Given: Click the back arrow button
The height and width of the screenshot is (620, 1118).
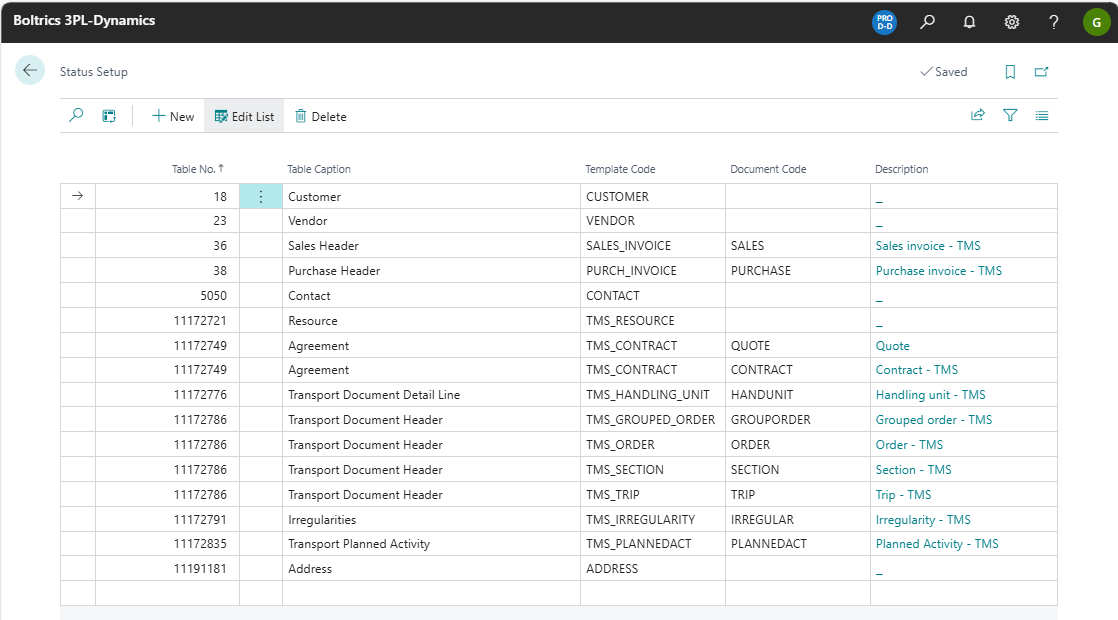Looking at the screenshot, I should click(30, 71).
